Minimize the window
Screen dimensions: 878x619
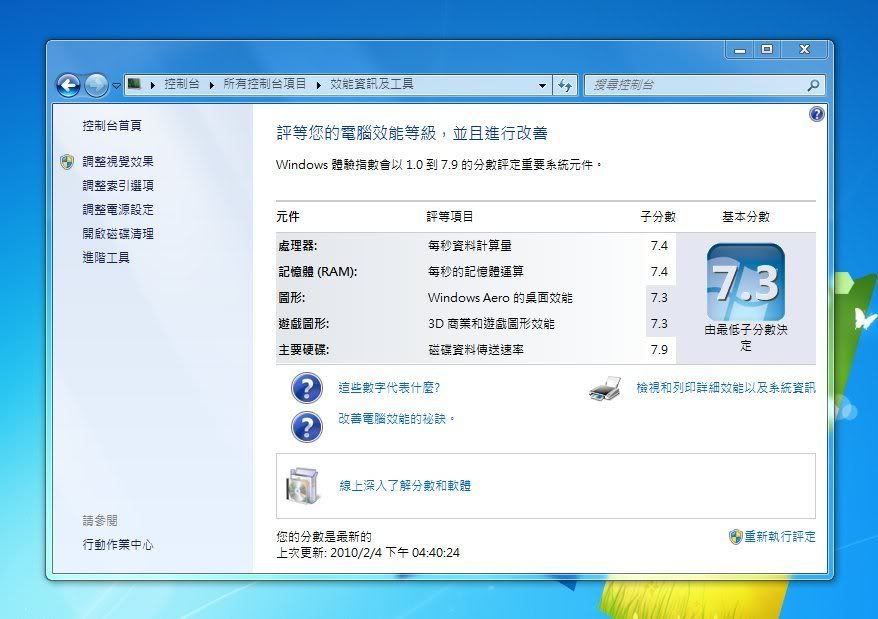[x=740, y=50]
